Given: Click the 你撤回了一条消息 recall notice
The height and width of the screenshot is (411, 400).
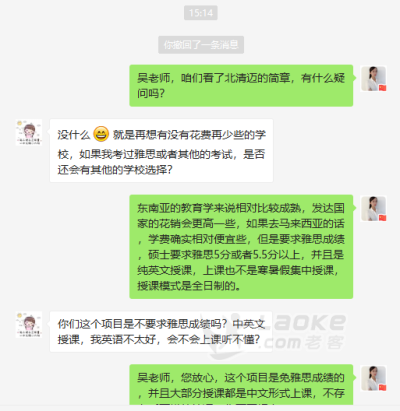Looking at the screenshot, I should 201,45.
